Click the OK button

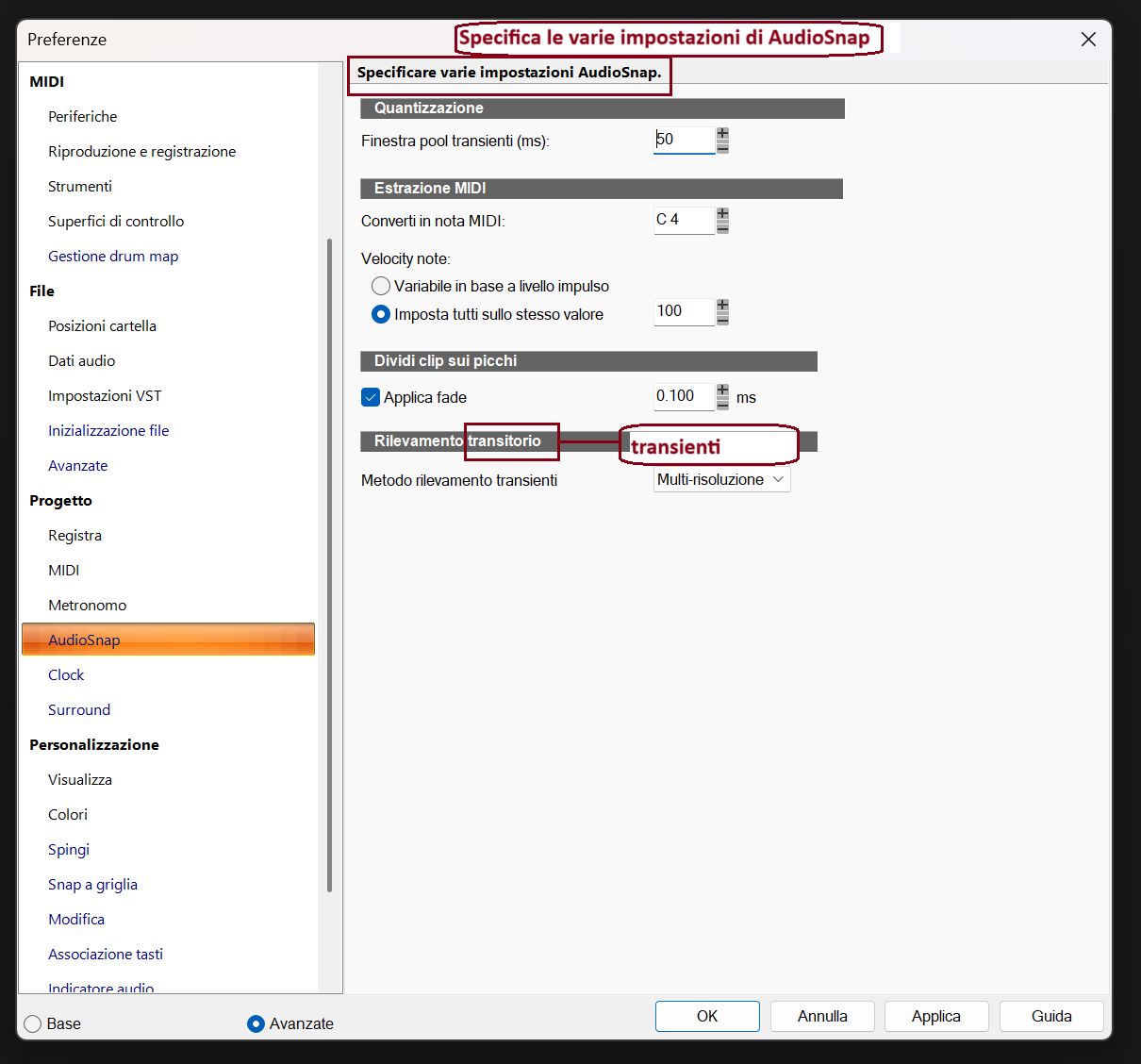[x=707, y=1016]
